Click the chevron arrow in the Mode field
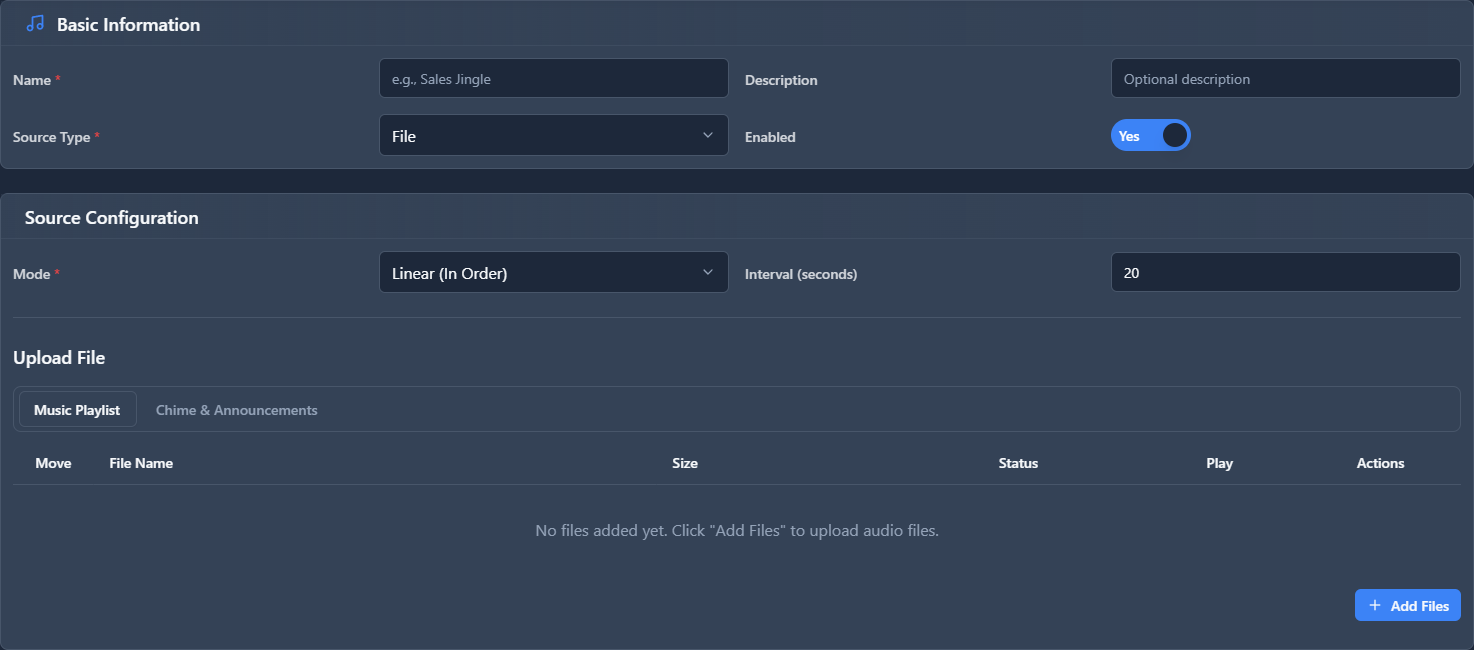 pyautogui.click(x=708, y=272)
